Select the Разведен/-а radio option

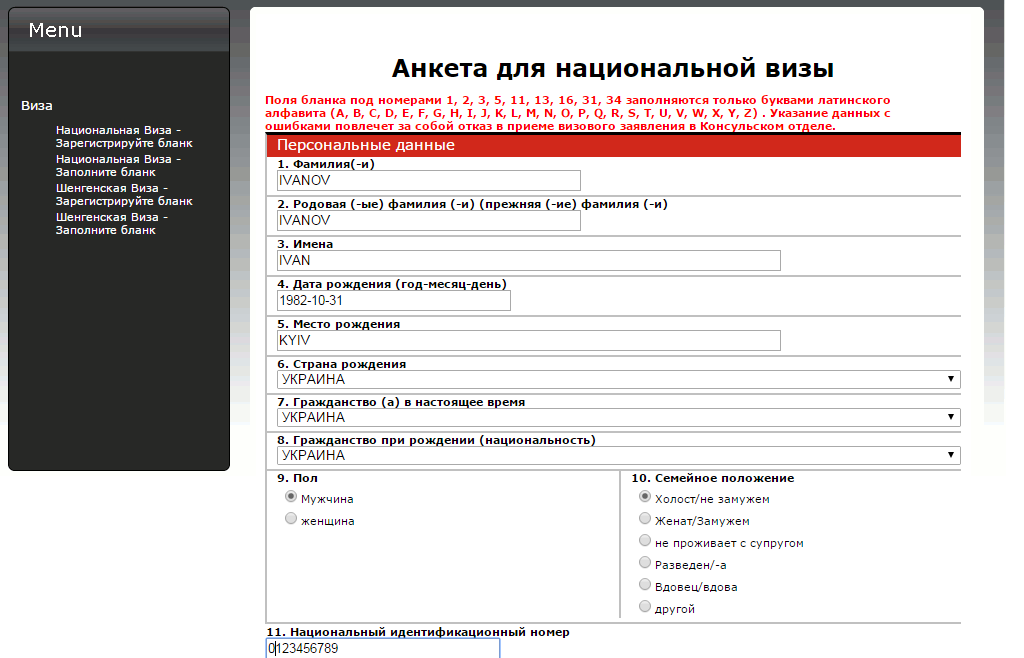645,563
